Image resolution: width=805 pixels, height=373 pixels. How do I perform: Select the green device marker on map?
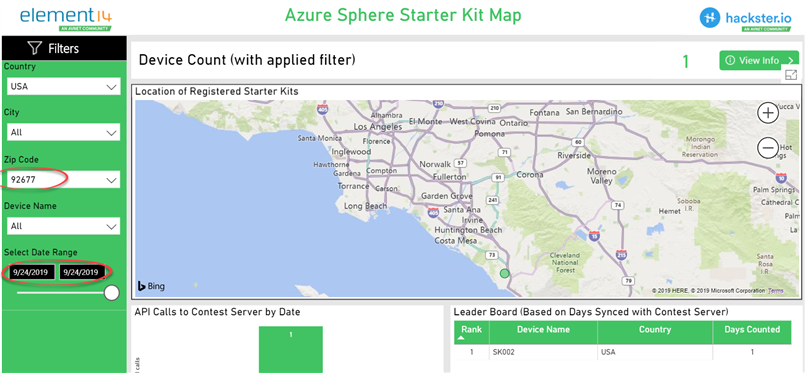point(505,273)
